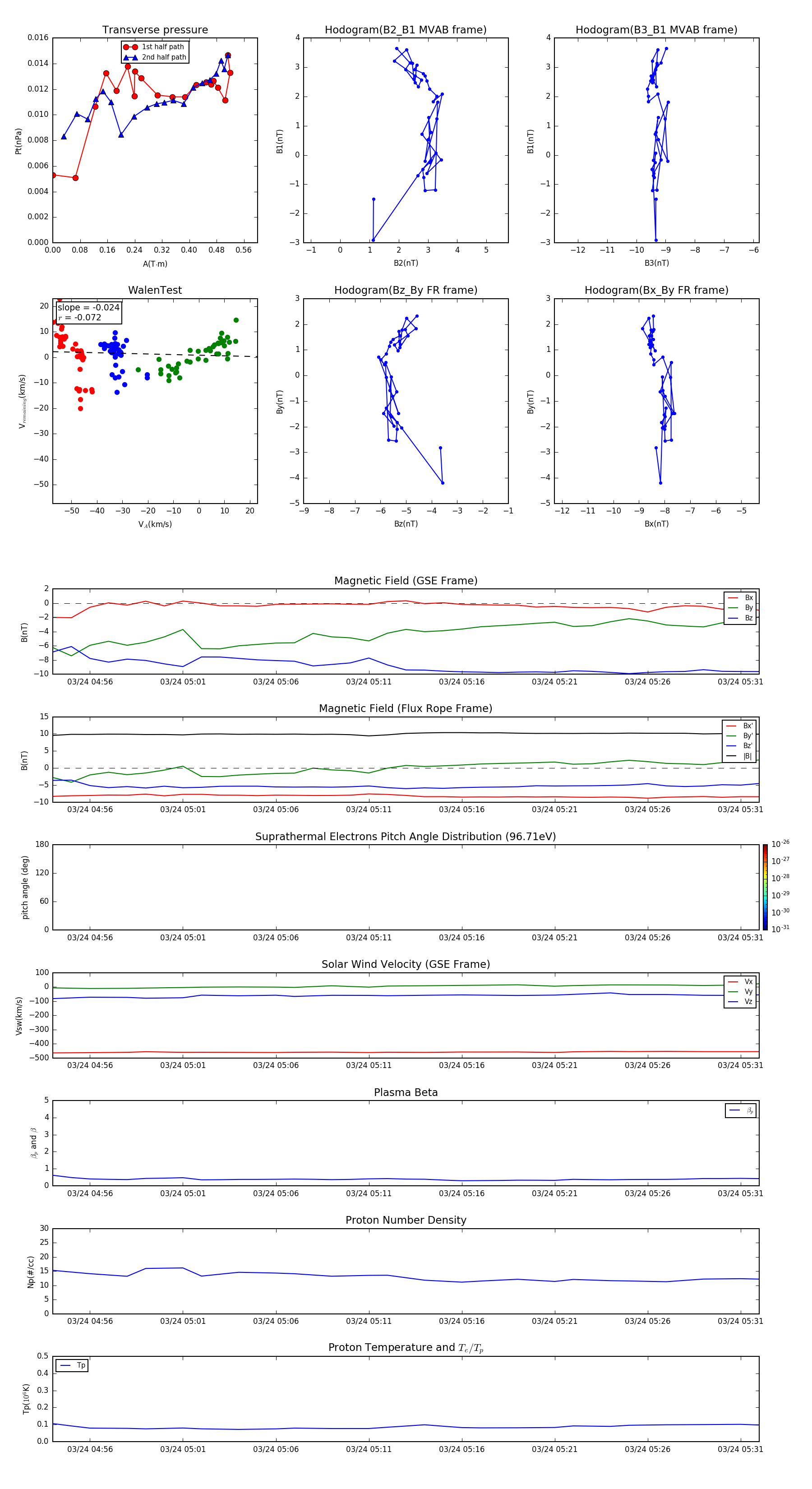The height and width of the screenshot is (1489, 812).
Task: Click '03/24 04:56' tick under Magnetic Field GSE panel
Action: coord(90,681)
